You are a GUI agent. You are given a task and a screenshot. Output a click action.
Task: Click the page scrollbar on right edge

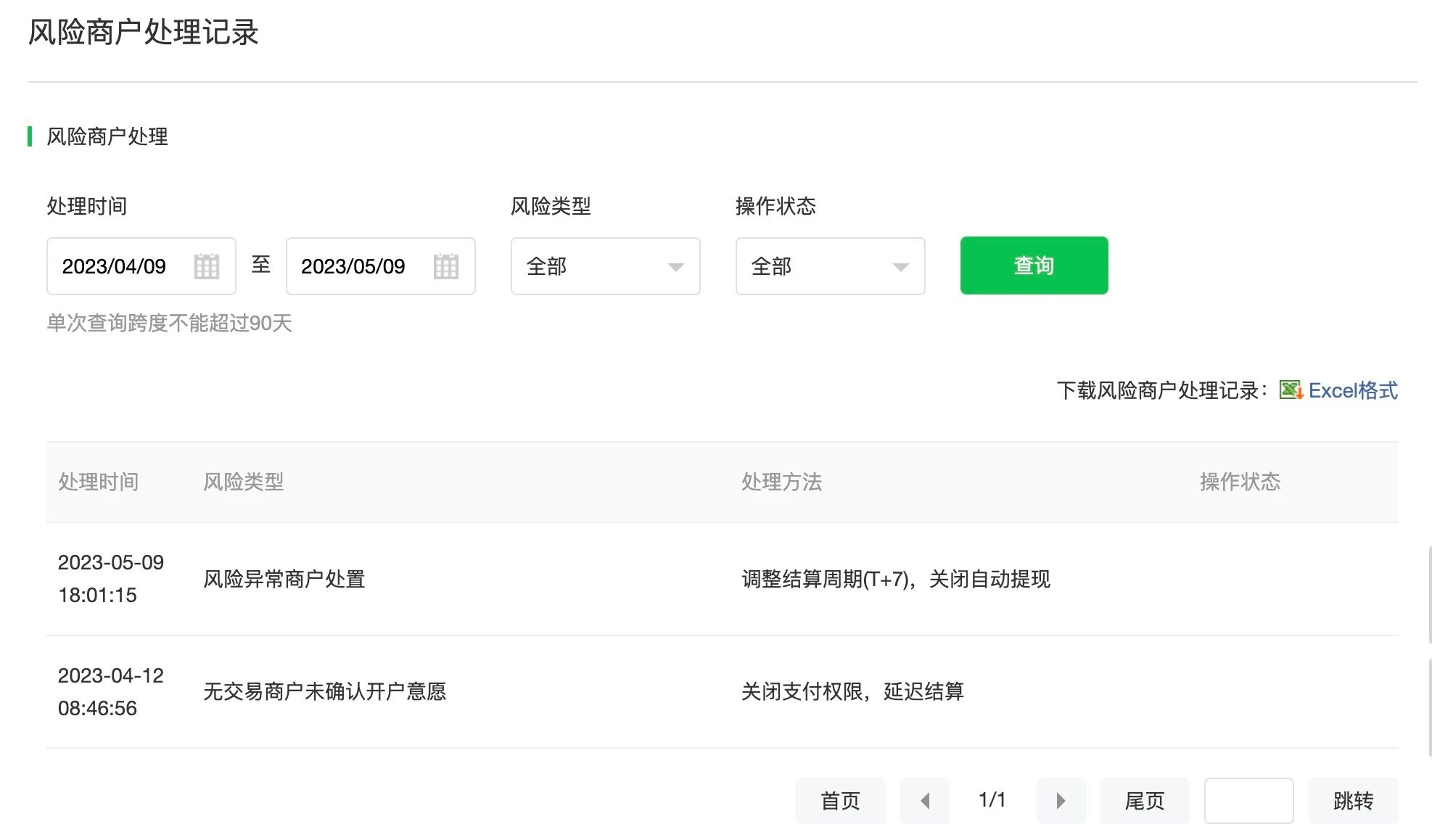pyautogui.click(x=1429, y=595)
